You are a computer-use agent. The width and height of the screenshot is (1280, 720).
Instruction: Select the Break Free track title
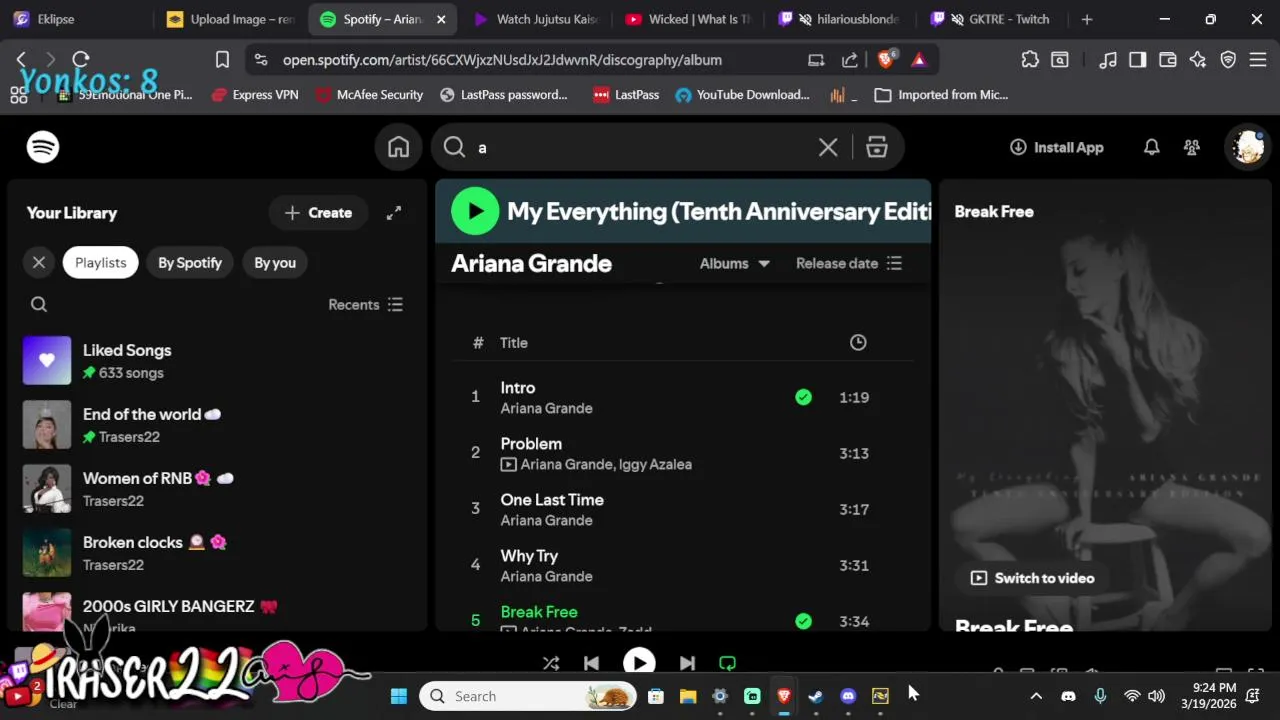click(539, 612)
